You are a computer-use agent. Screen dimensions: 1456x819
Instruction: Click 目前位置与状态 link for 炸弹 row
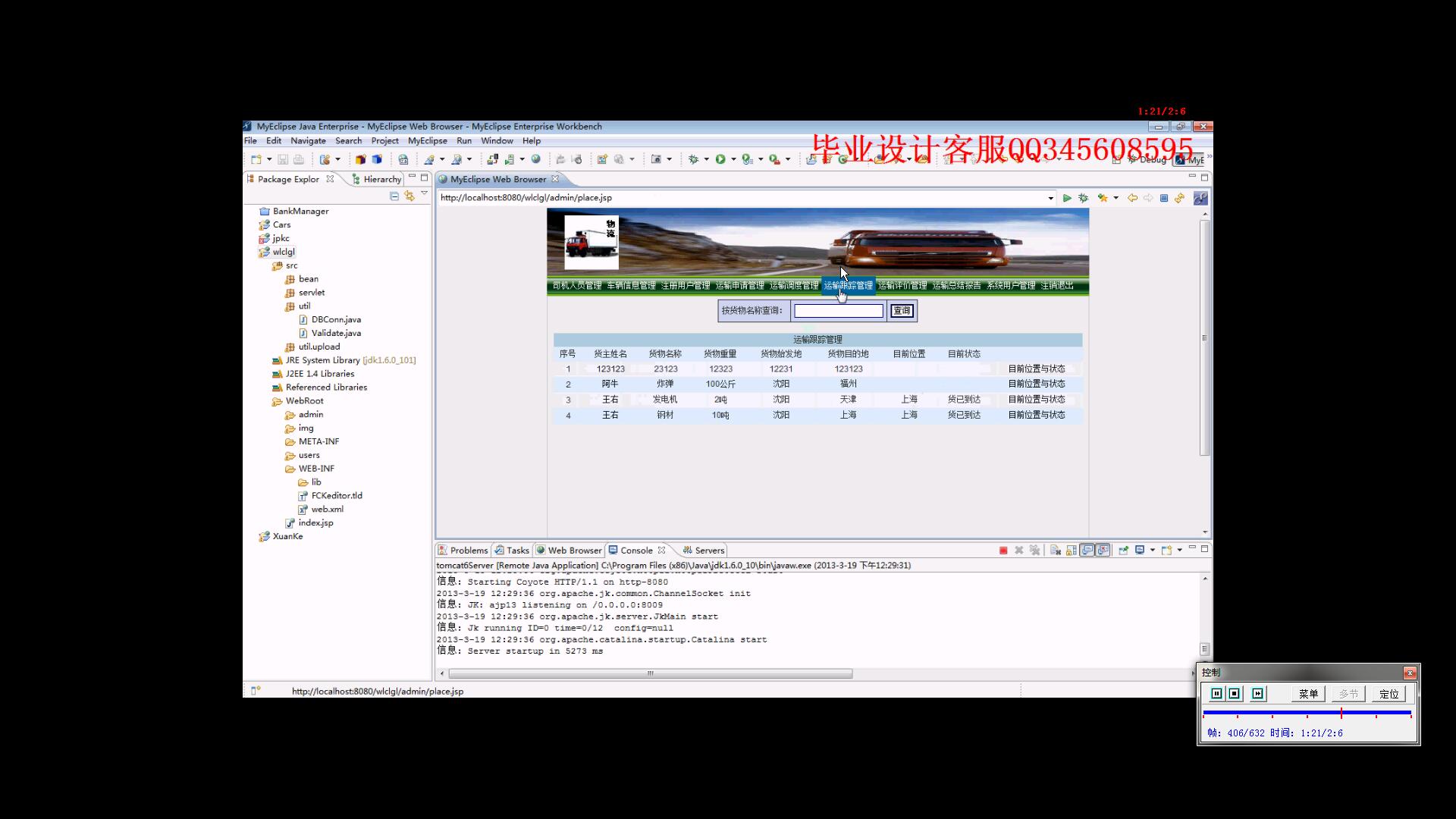1037,384
